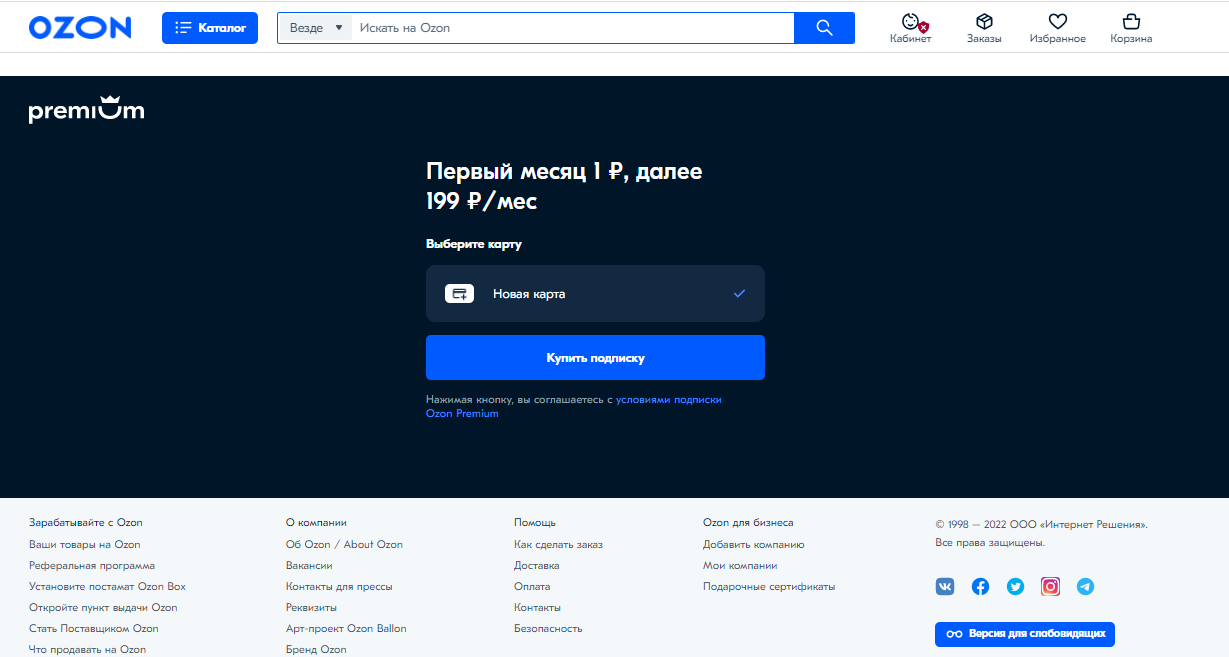Image resolution: width=1229 pixels, height=657 pixels.
Task: Open Ozon Twitter page icon
Action: click(x=1015, y=587)
